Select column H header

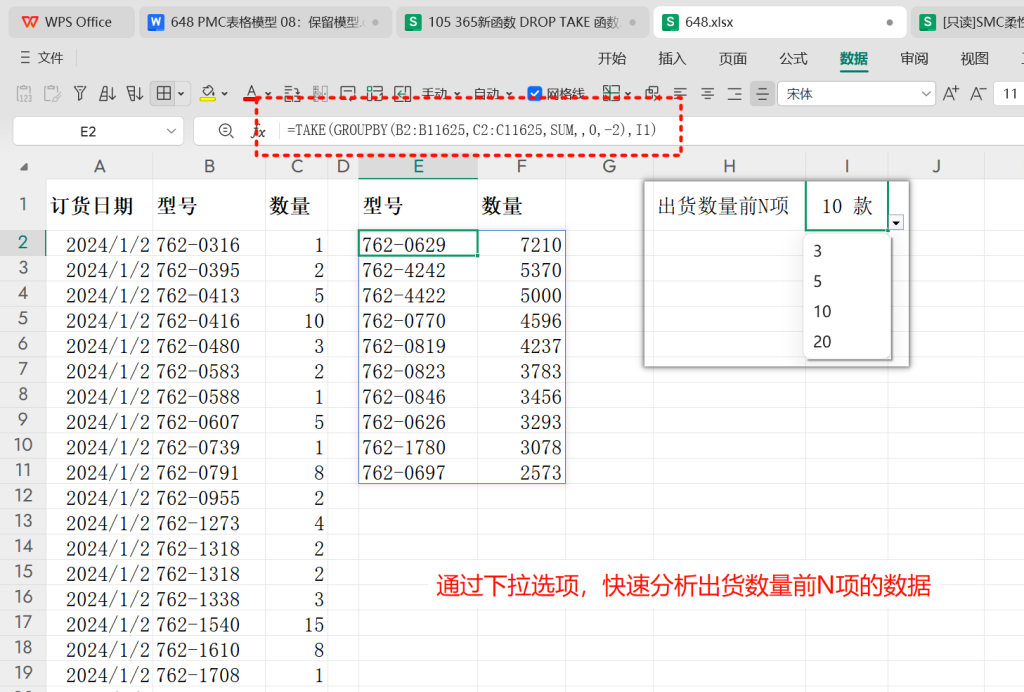point(729,166)
